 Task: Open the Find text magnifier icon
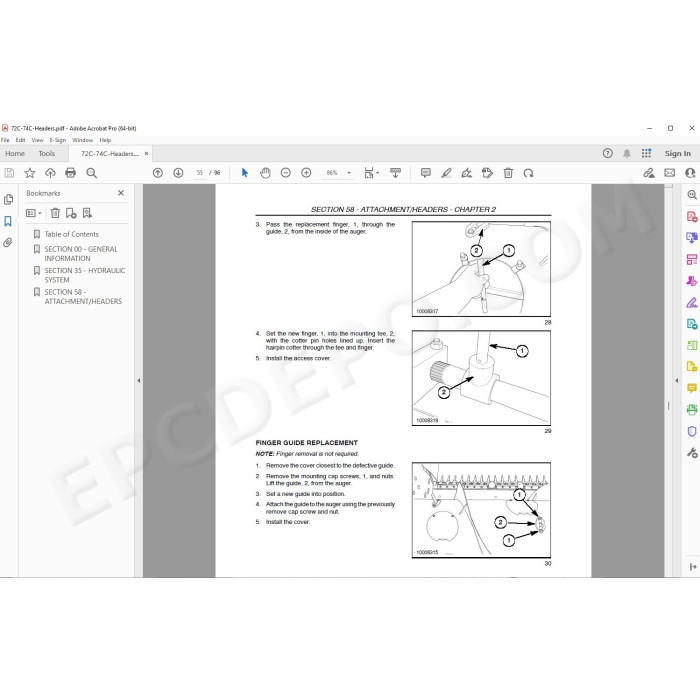click(x=92, y=173)
